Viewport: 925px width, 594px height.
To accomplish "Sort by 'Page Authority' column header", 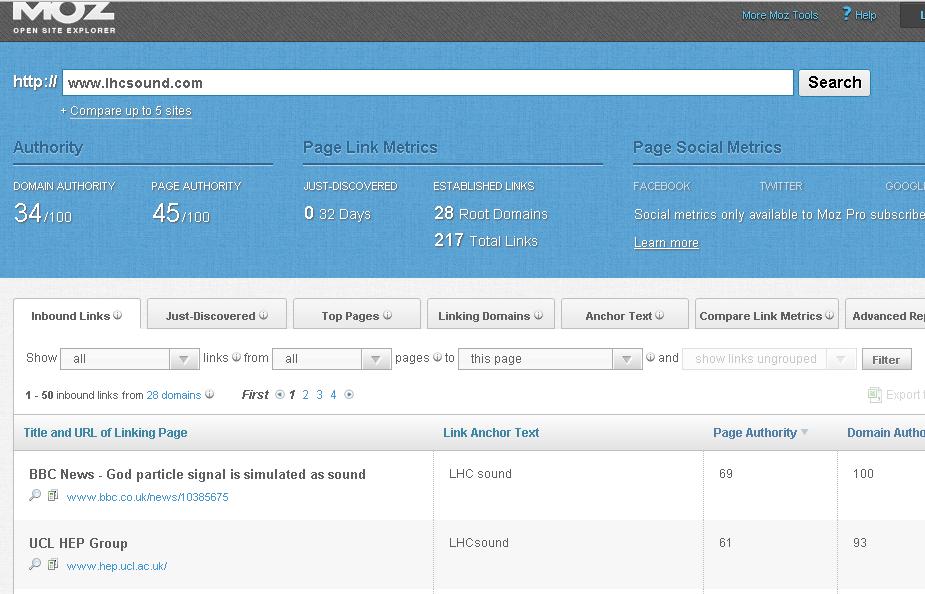I will (755, 432).
